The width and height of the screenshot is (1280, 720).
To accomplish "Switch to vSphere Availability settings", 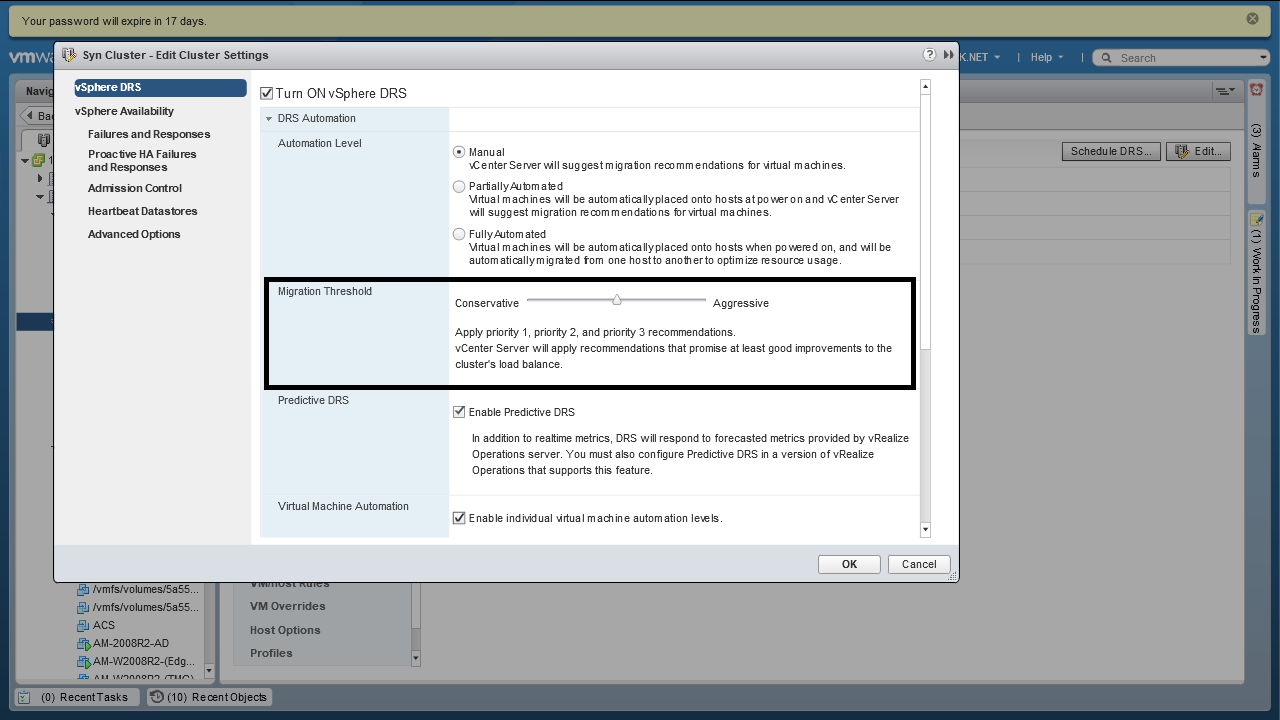I will click(124, 111).
